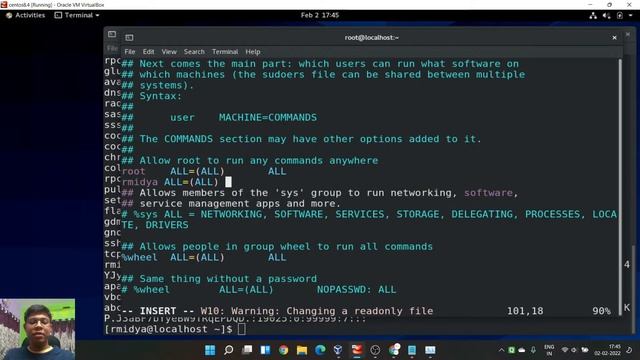This screenshot has height=360, width=640.
Task: Open the Search menu in terminal
Action: pos(194,52)
